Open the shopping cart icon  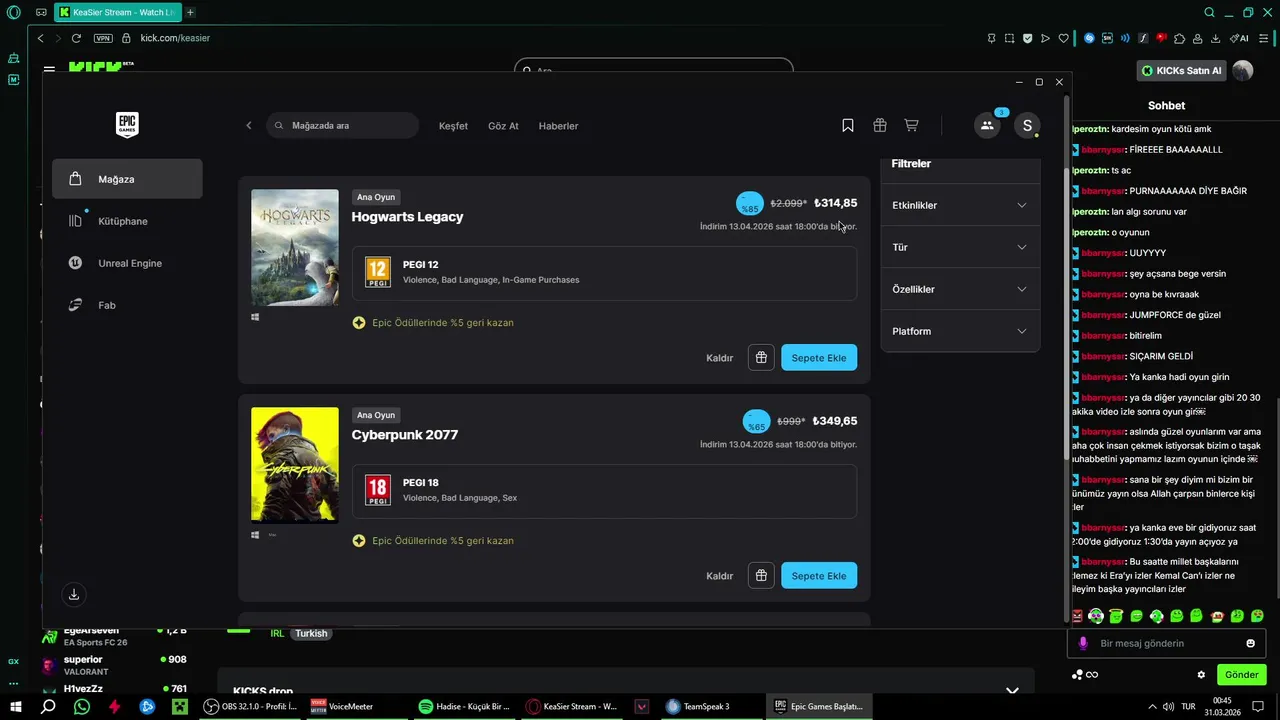tap(911, 125)
